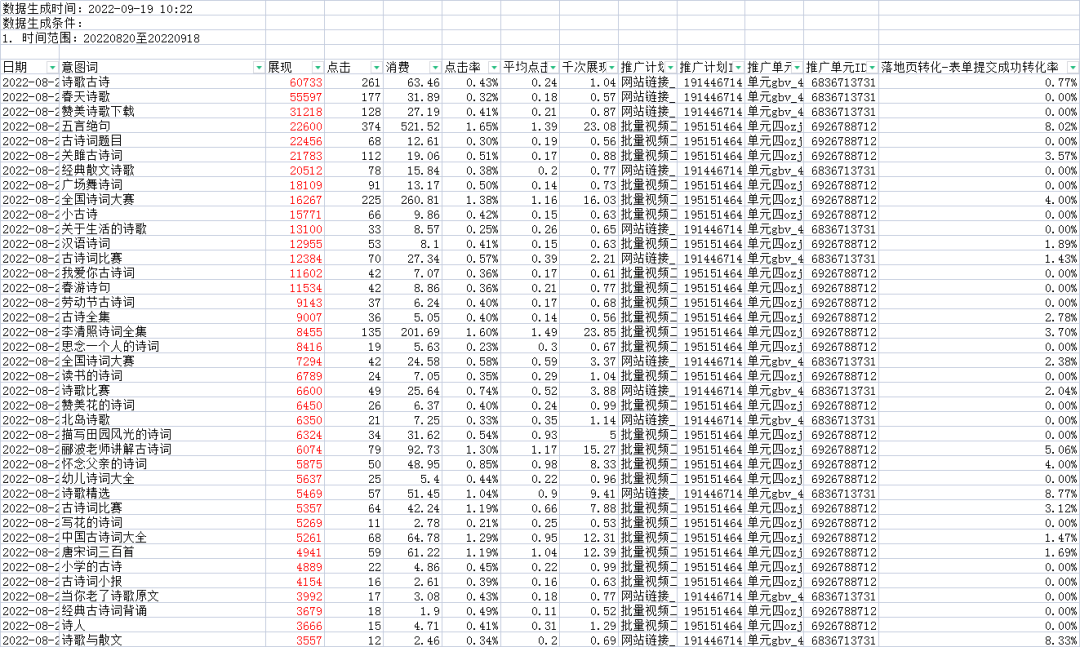Select the 李清照诗词全集 keyword cell
This screenshot has width=1080, height=647.
104,331
